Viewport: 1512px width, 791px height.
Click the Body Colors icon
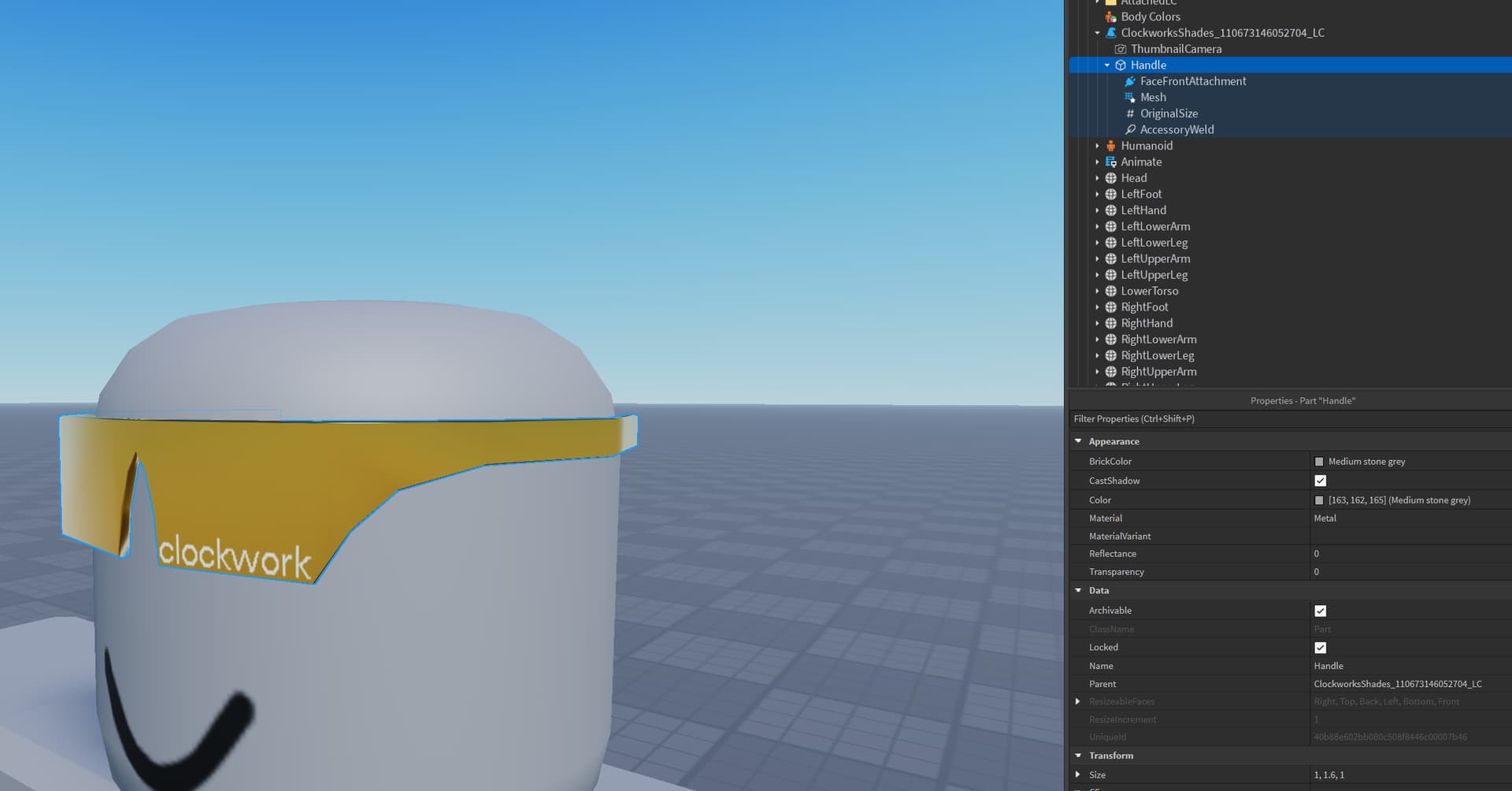1110,17
